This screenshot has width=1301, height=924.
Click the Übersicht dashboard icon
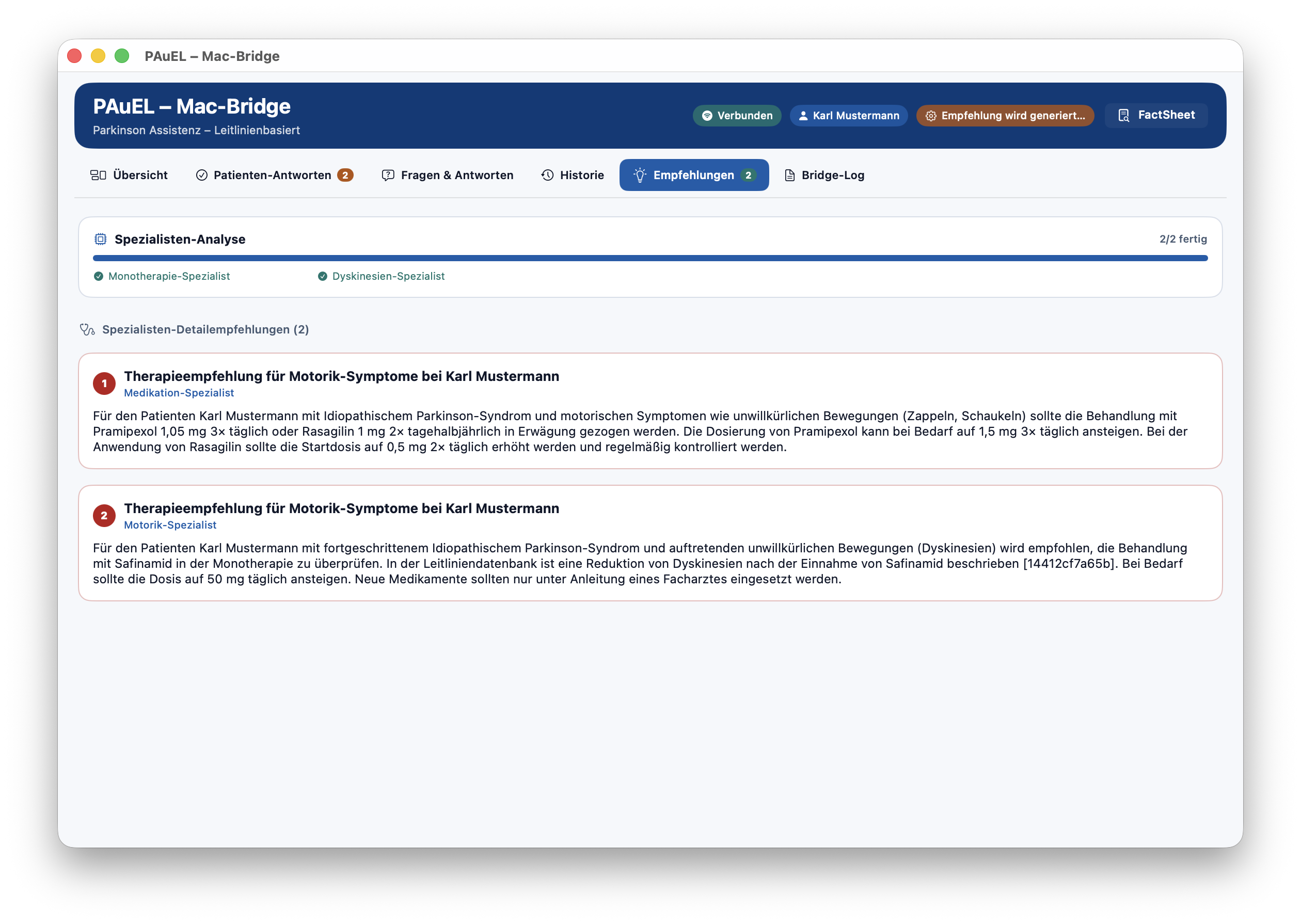(x=98, y=175)
